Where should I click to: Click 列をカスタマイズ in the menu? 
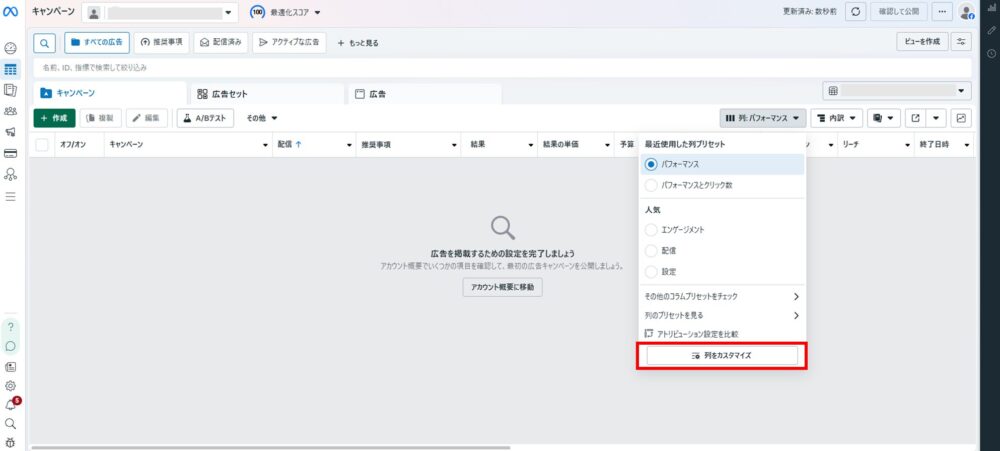(722, 355)
